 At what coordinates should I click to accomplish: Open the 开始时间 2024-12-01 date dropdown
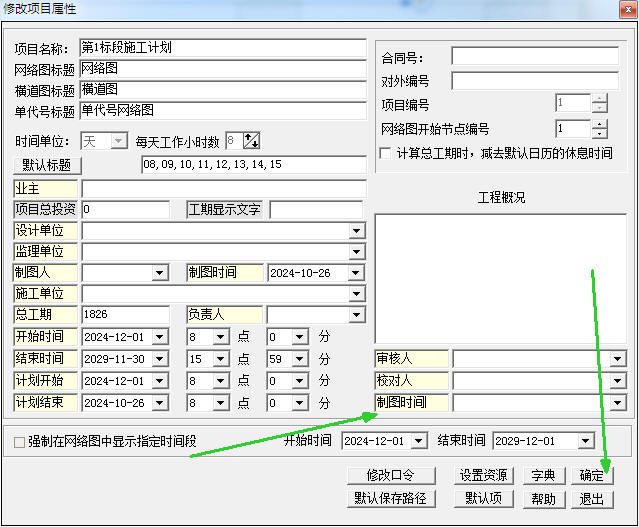[160, 337]
